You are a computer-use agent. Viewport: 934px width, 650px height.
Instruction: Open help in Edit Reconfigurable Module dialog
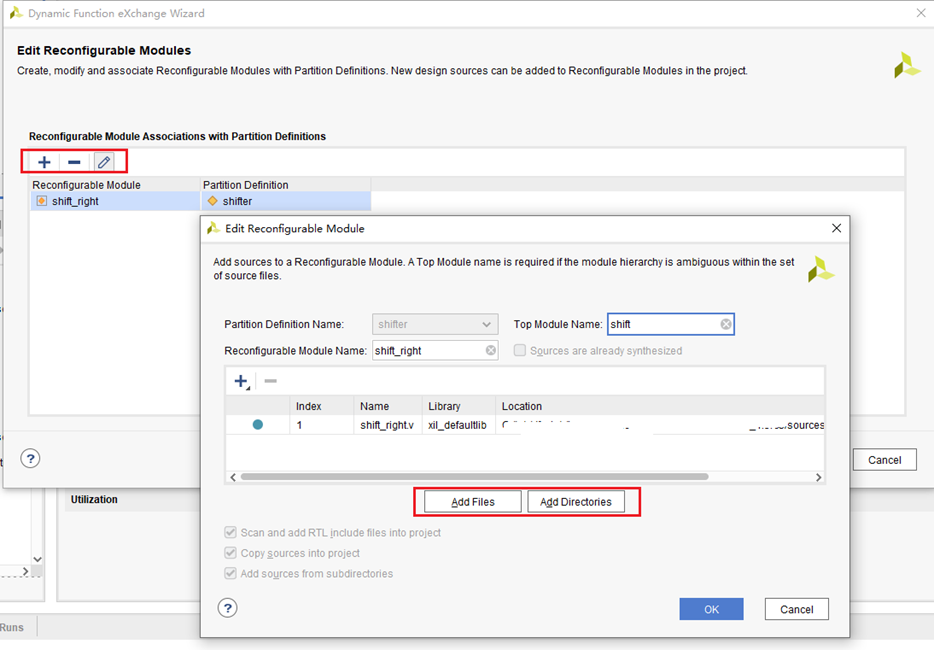pos(228,608)
